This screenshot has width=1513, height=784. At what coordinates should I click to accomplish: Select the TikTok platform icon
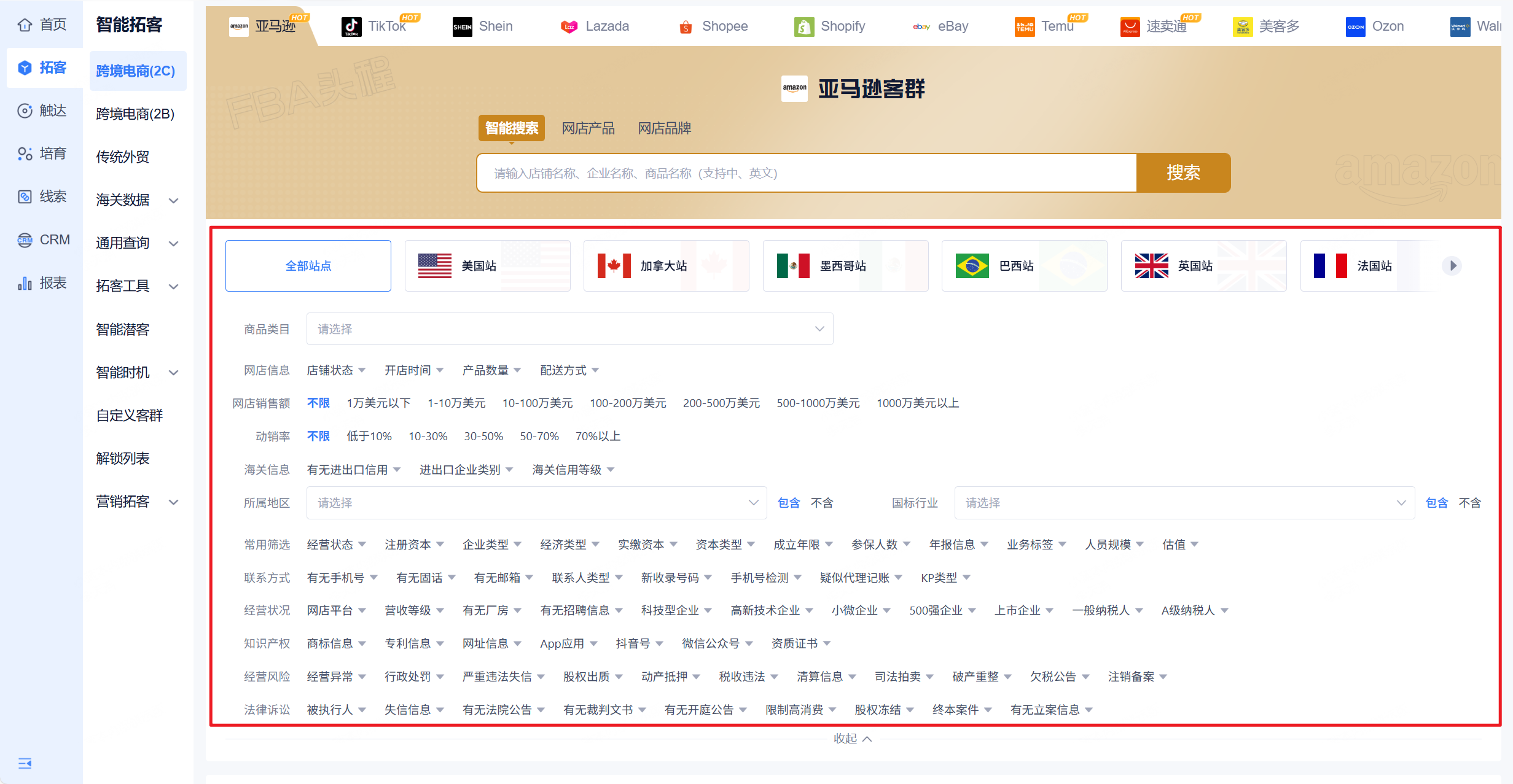tap(351, 26)
